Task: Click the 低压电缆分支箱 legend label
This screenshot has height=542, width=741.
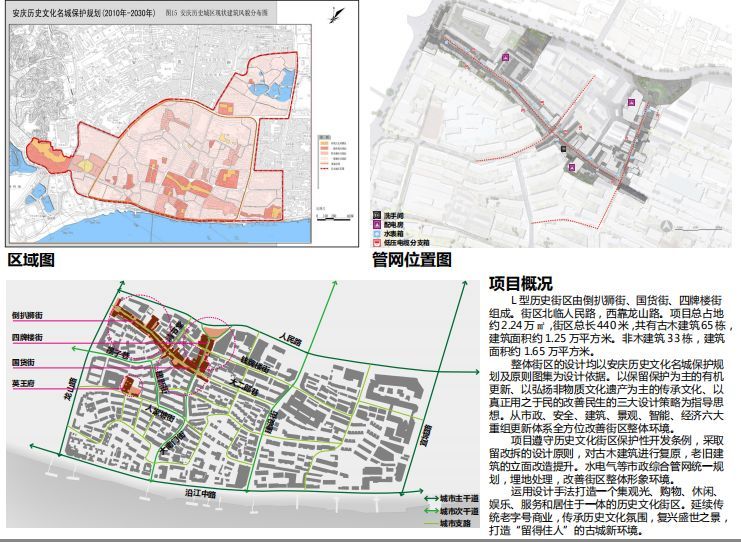Action: pyautogui.click(x=406, y=242)
